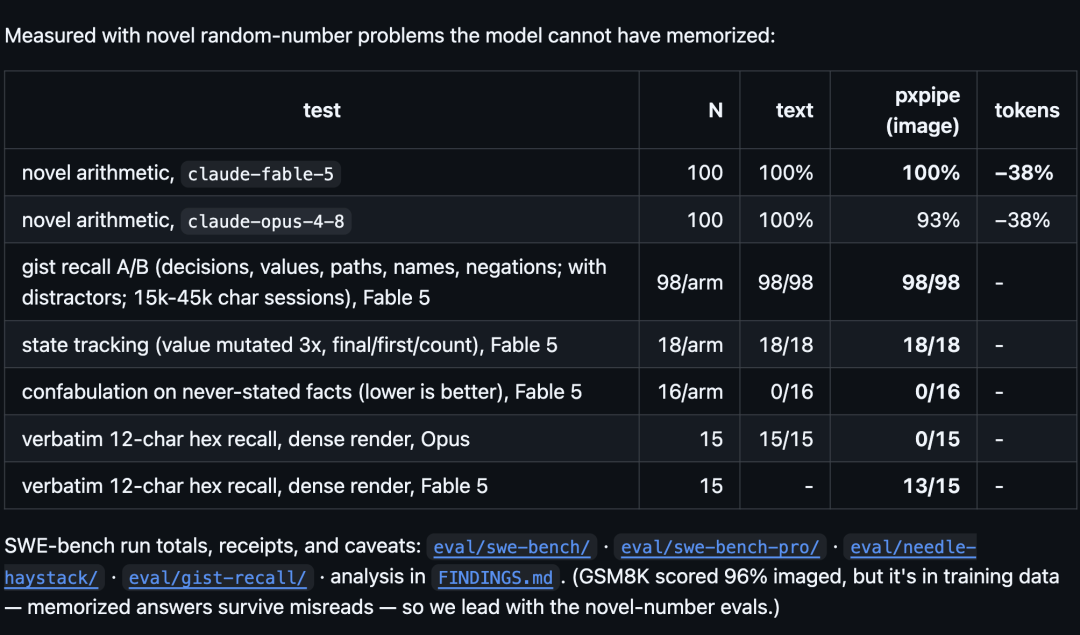This screenshot has width=1080, height=635.
Task: Click the 'pxpipe (image)' column header
Action: point(923,110)
